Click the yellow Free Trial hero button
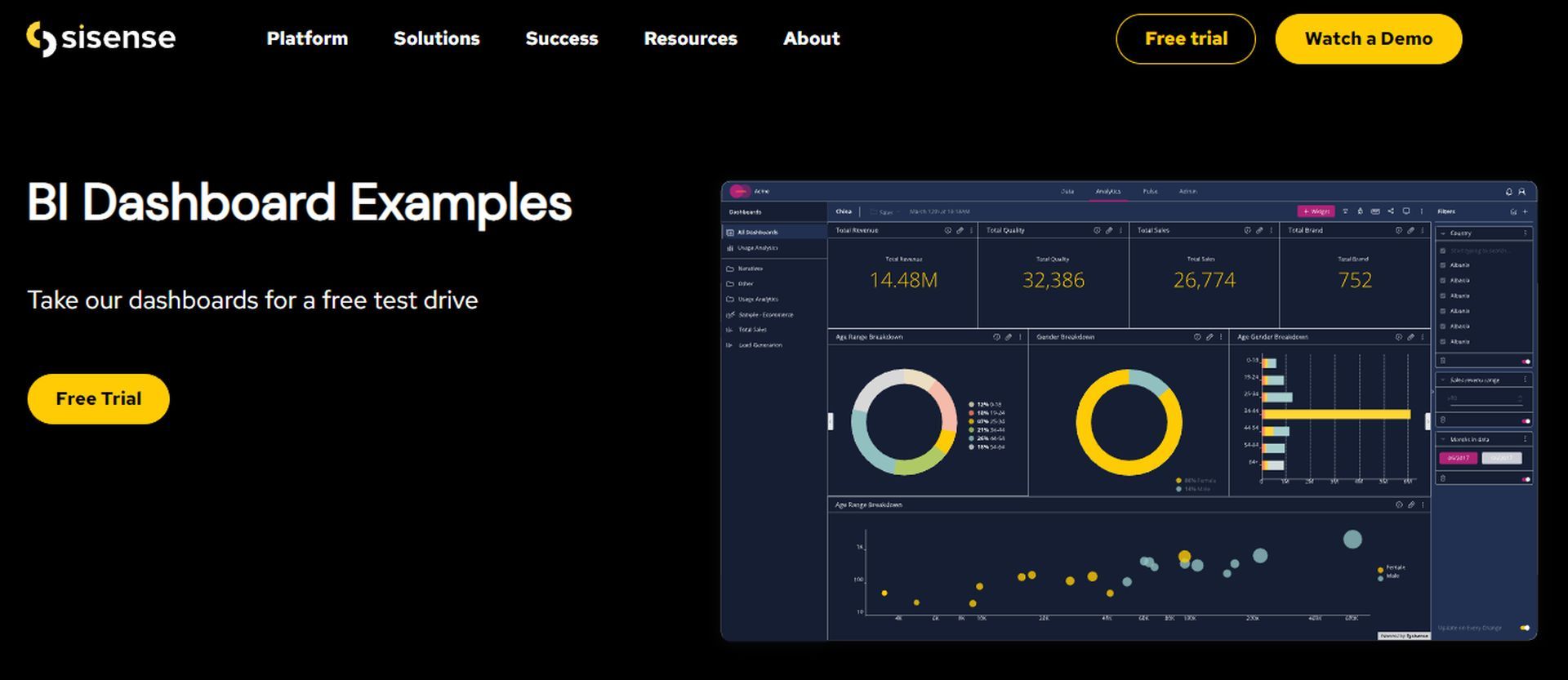Screen dimensions: 1568x680 coord(98,398)
